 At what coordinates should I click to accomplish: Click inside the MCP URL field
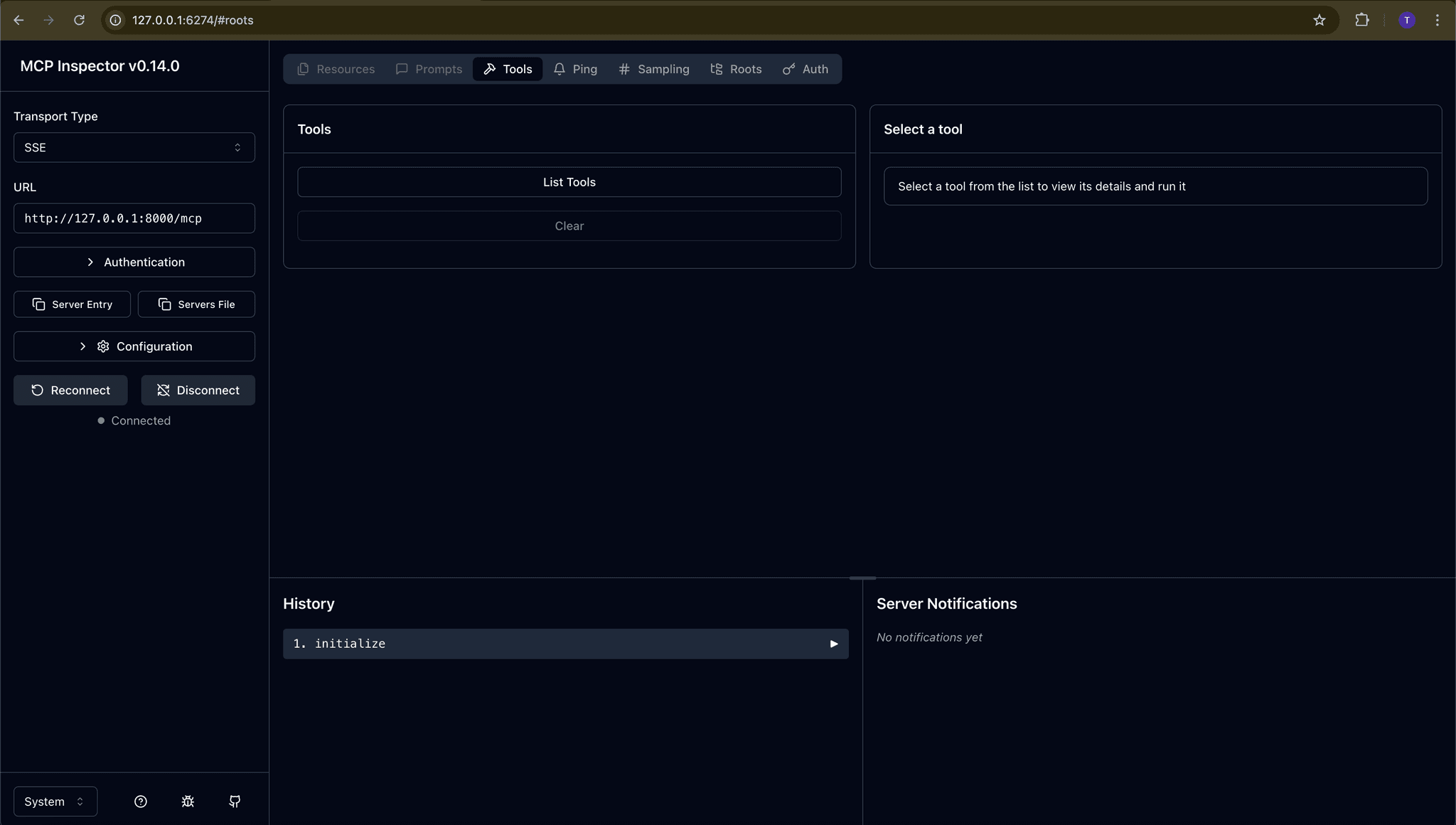click(134, 218)
